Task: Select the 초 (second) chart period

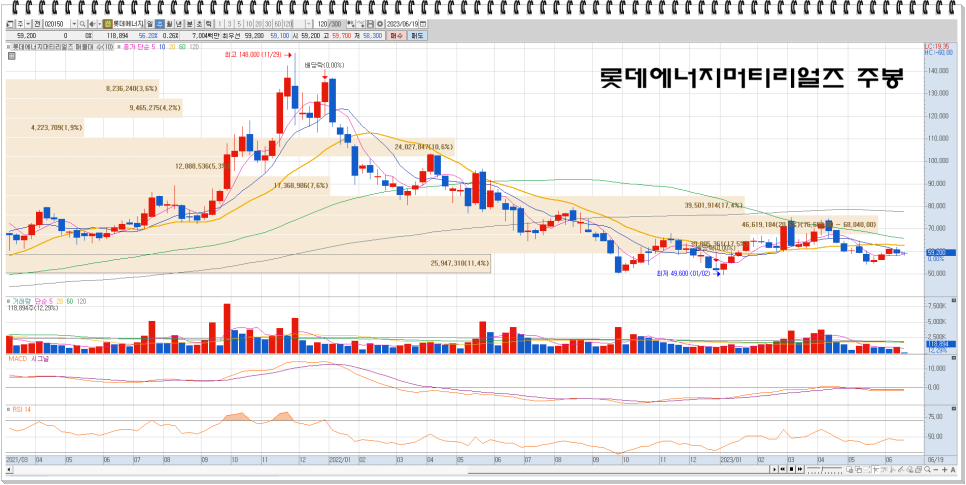Action: tap(199, 24)
